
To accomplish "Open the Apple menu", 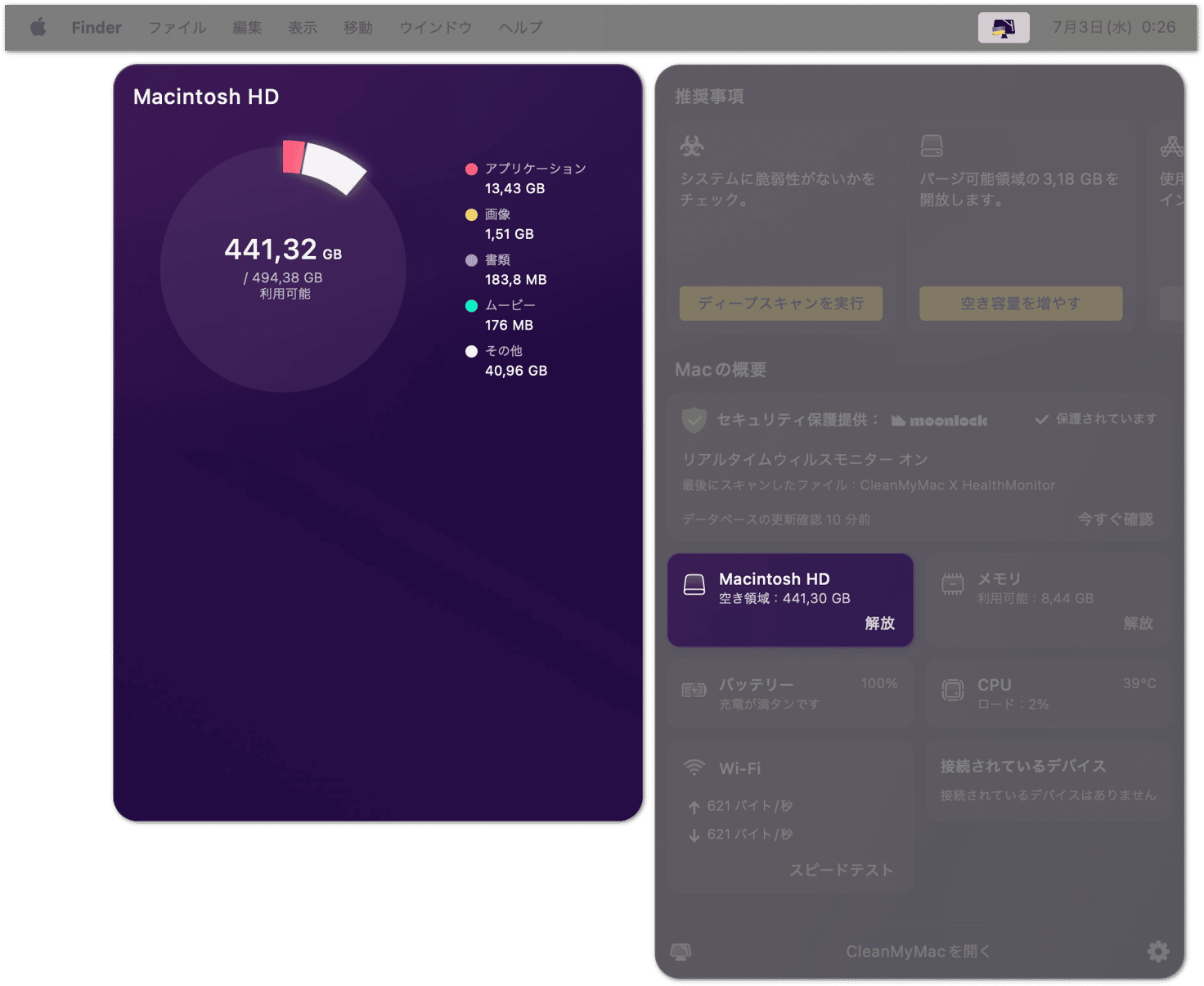I will pos(38,27).
